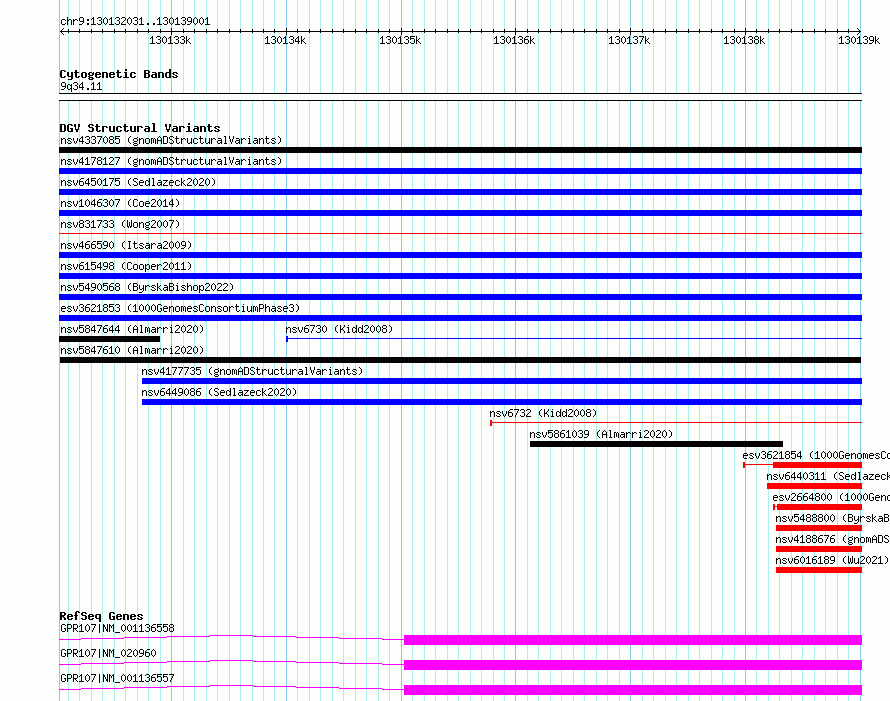
Task: Click the chr9:130132031..130139001 coordinates label
Action: [x=135, y=22]
